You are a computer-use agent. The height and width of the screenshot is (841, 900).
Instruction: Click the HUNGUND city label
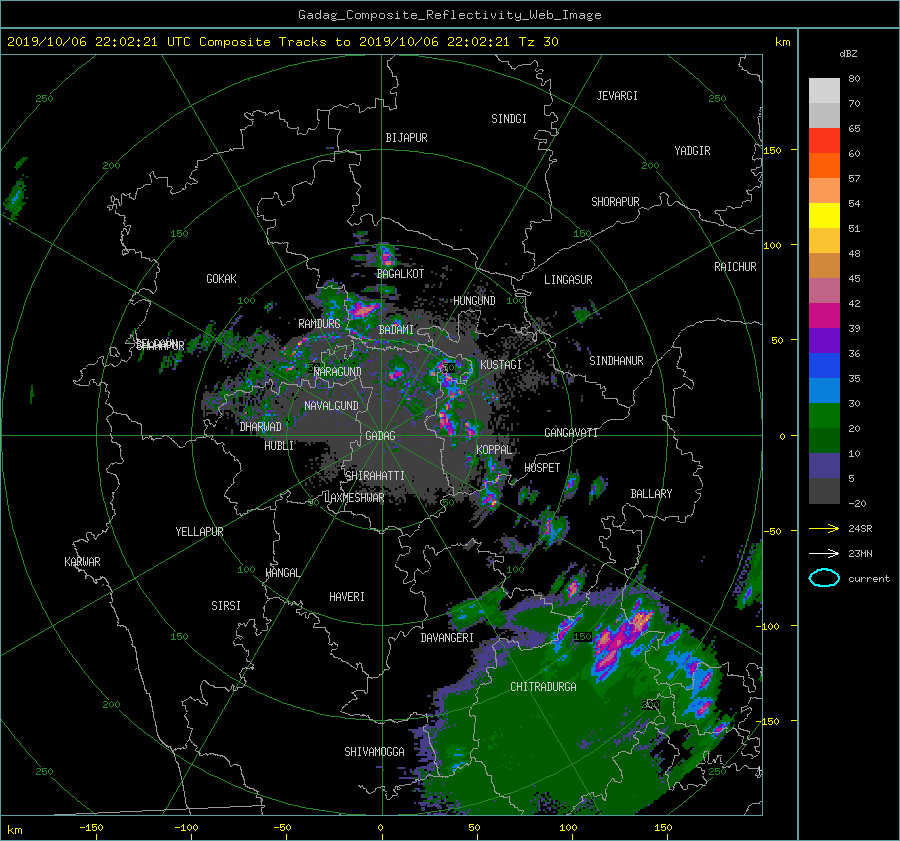click(x=474, y=301)
